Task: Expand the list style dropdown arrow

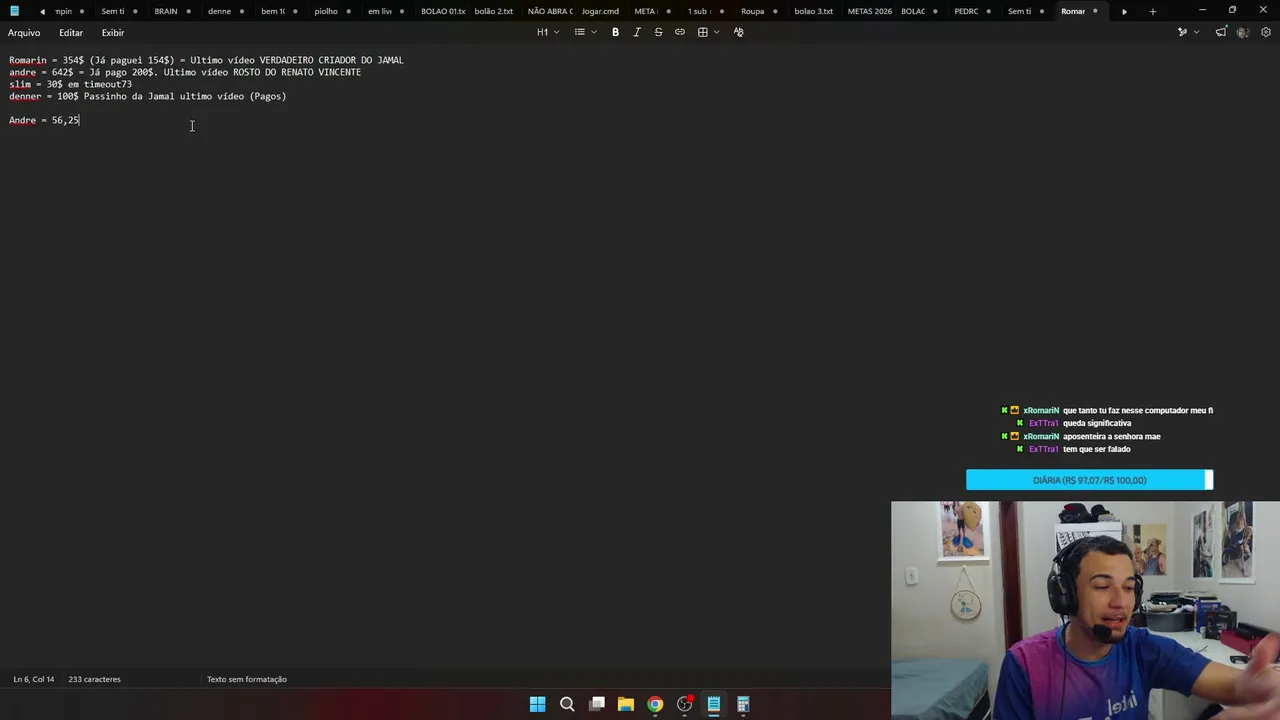Action: pyautogui.click(x=593, y=32)
